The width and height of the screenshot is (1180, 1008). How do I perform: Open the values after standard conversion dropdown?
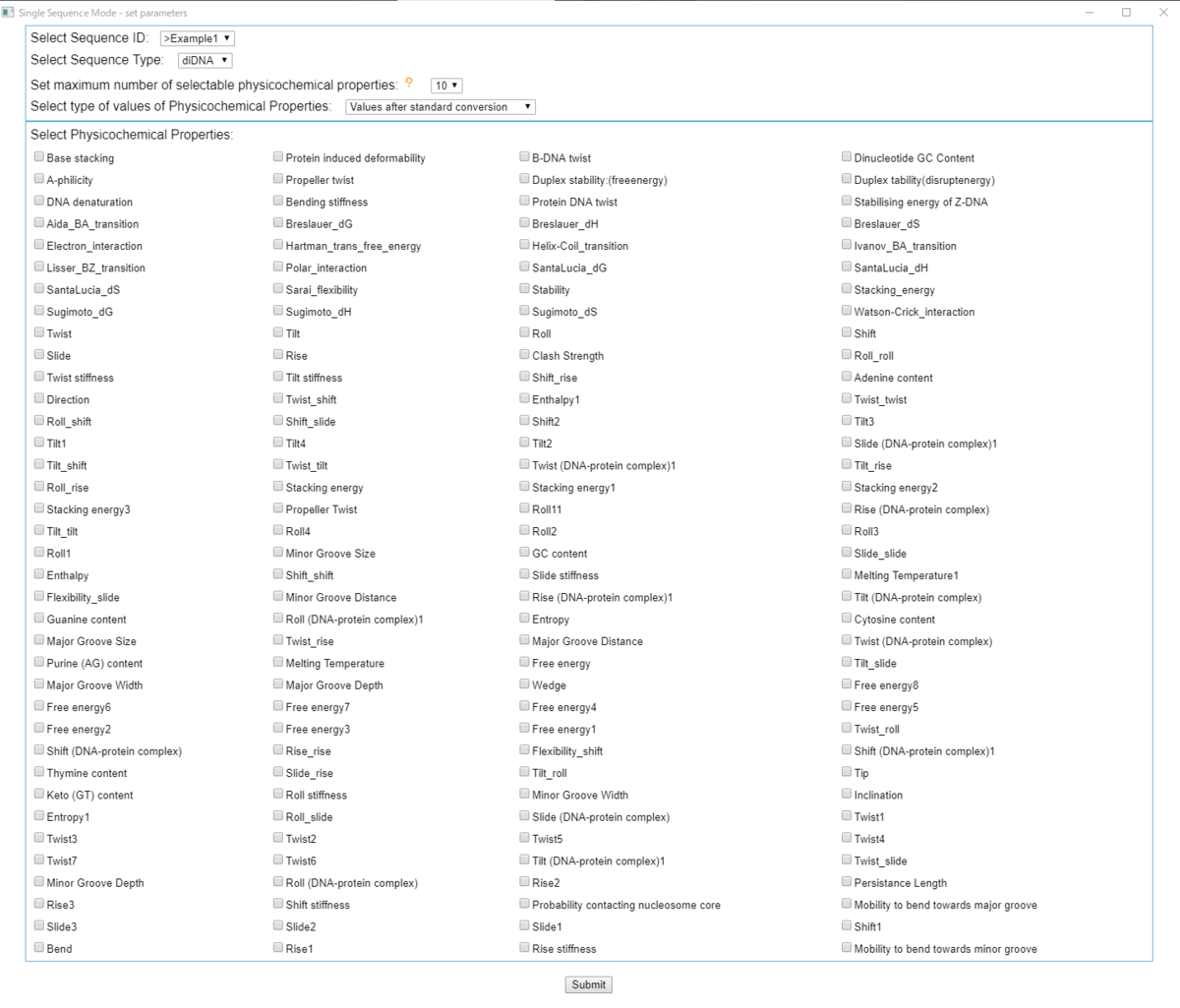[x=441, y=106]
